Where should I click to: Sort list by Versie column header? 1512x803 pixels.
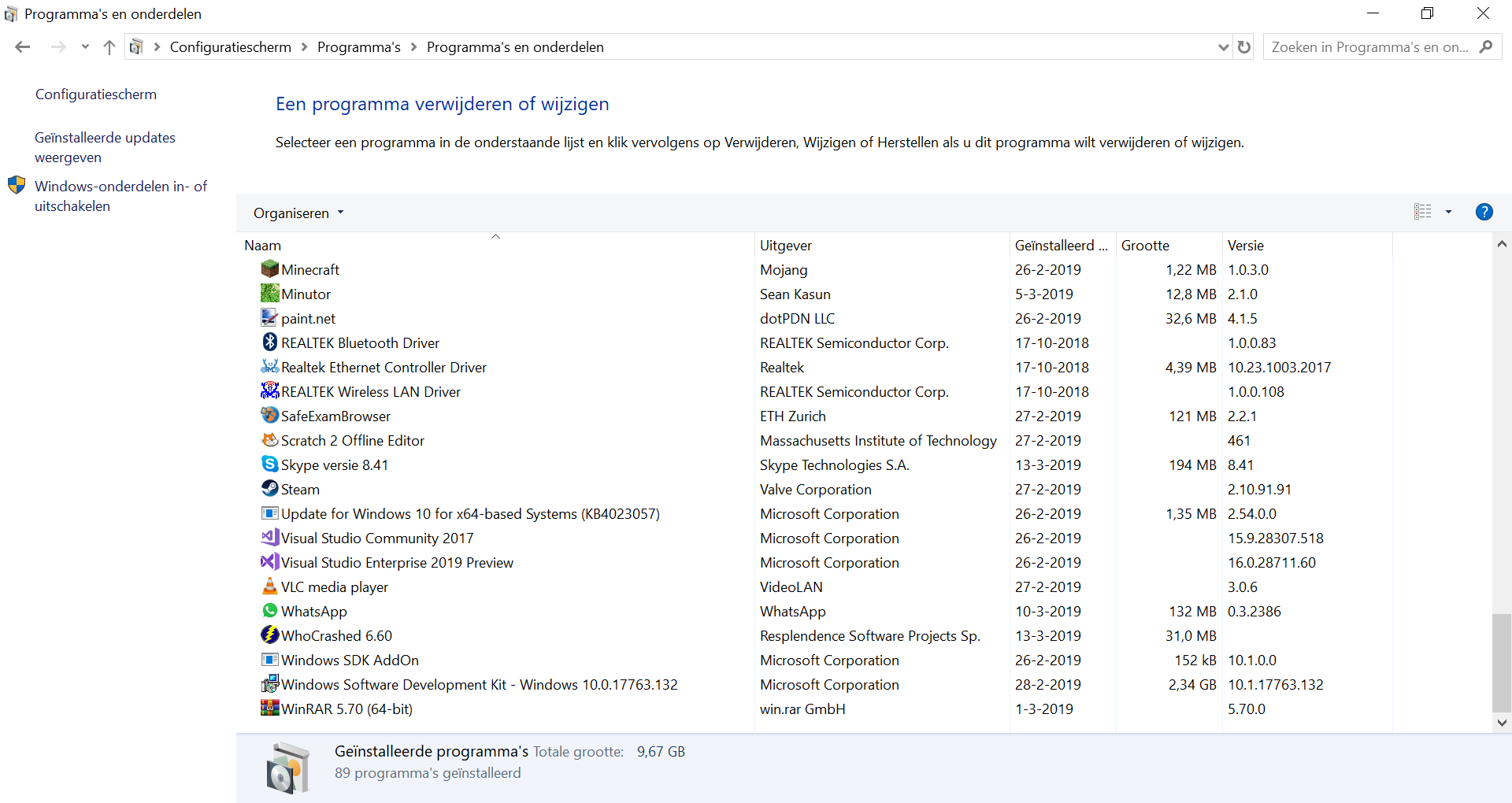coord(1306,245)
